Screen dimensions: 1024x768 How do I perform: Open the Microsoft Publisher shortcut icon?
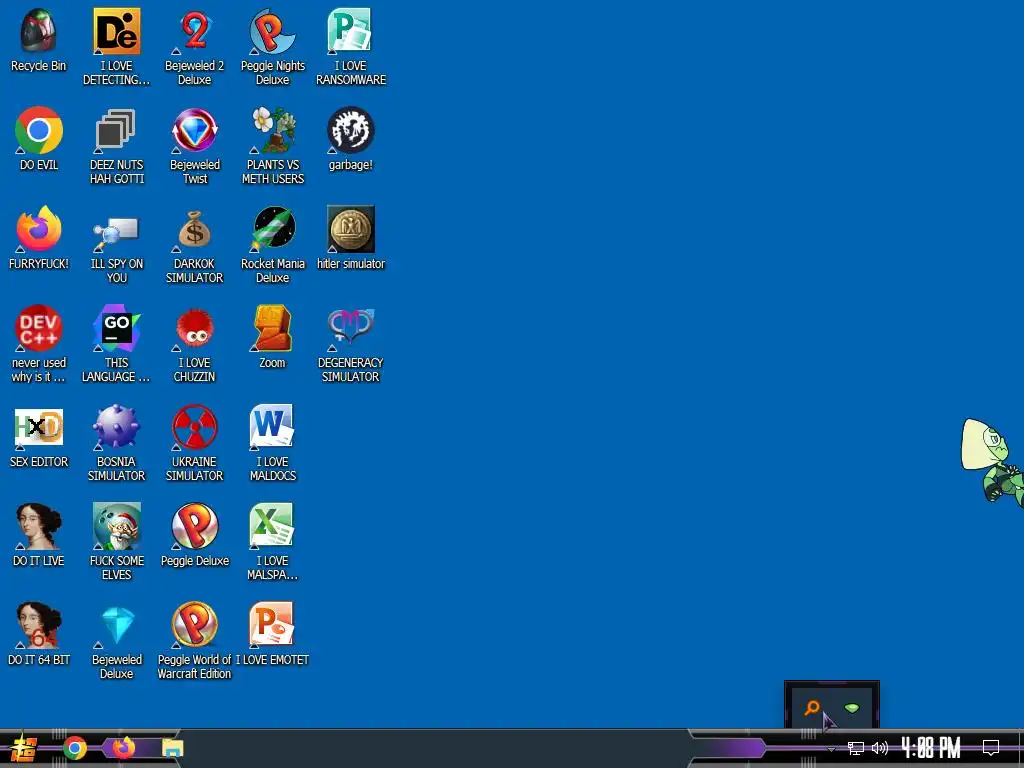351,31
